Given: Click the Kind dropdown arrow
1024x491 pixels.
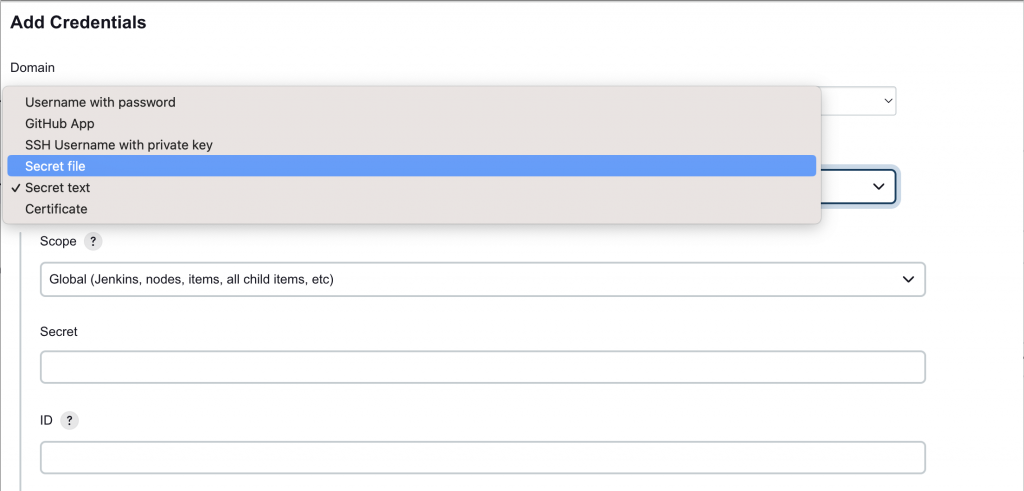Looking at the screenshot, I should pos(878,187).
